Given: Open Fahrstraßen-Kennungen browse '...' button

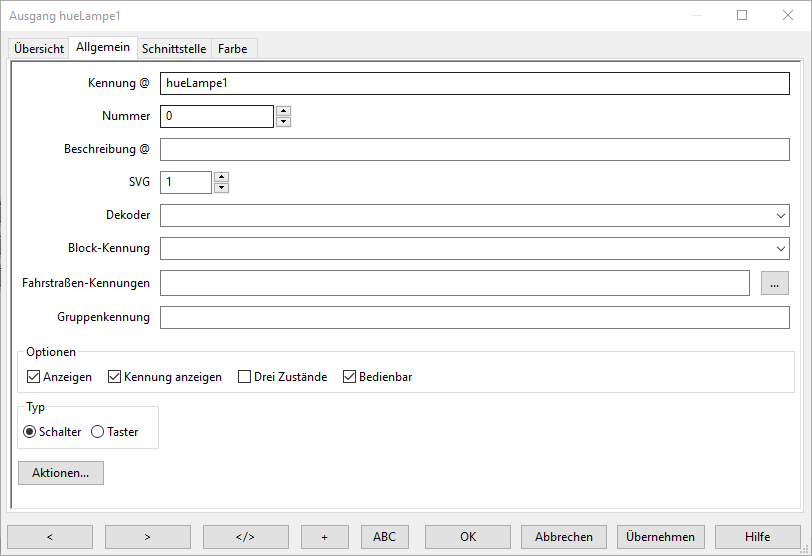Looking at the screenshot, I should (x=774, y=283).
